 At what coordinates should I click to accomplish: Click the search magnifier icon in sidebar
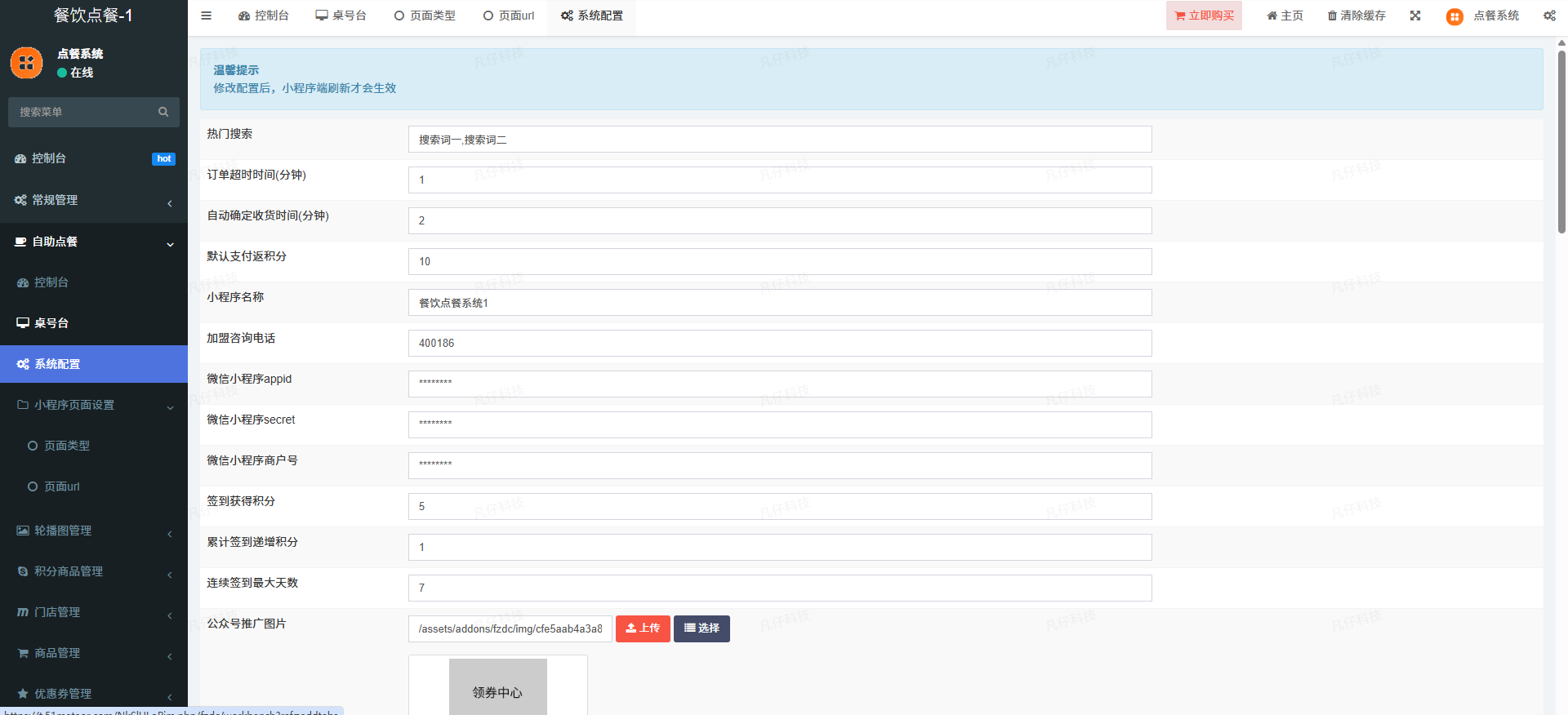pos(163,112)
